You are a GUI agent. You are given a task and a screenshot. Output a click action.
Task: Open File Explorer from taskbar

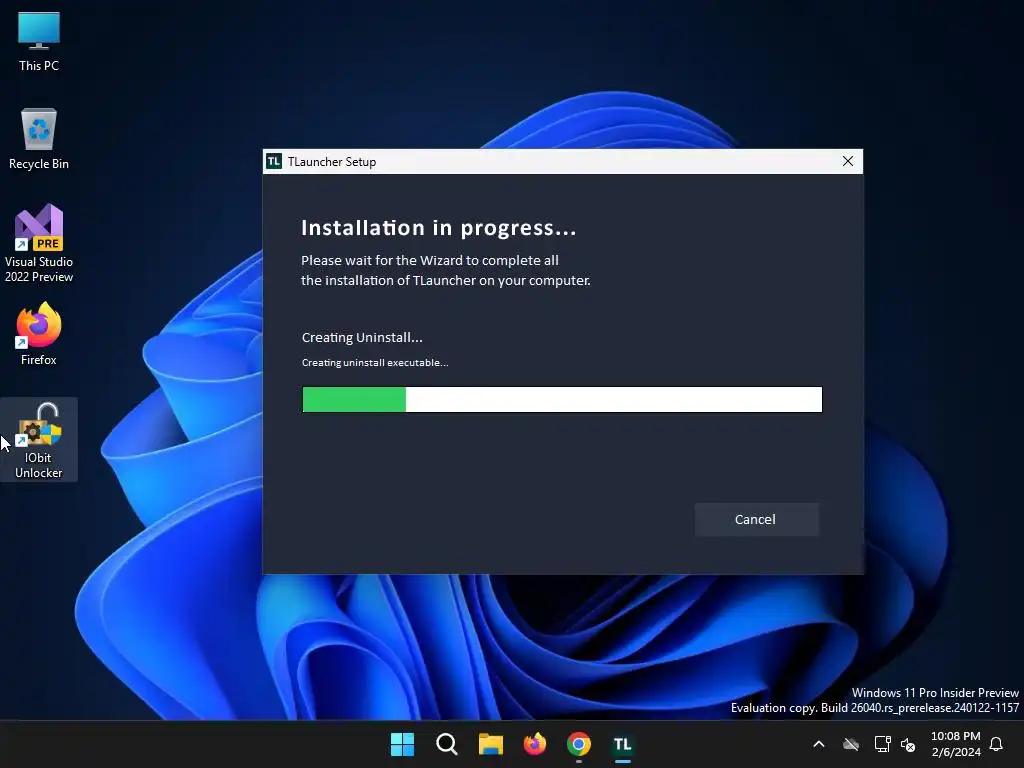[490, 744]
